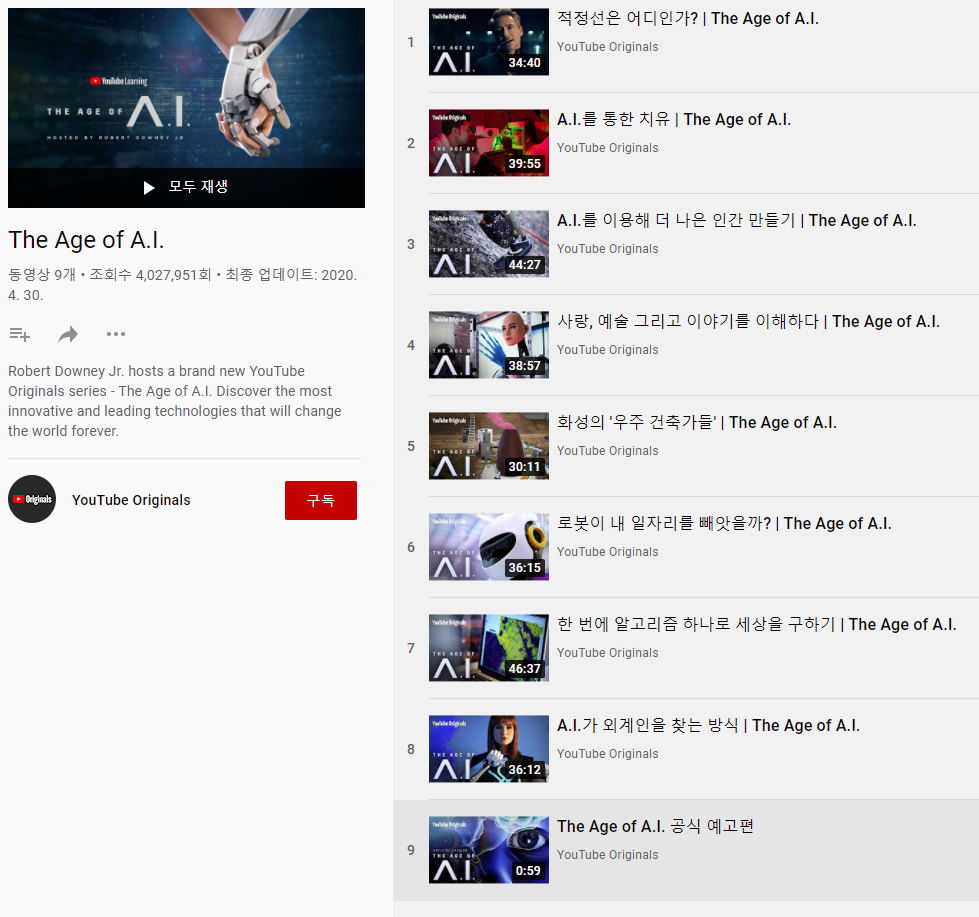Click YouTube Originals under video 2
Viewport: 979px width, 917px height.
tap(608, 148)
